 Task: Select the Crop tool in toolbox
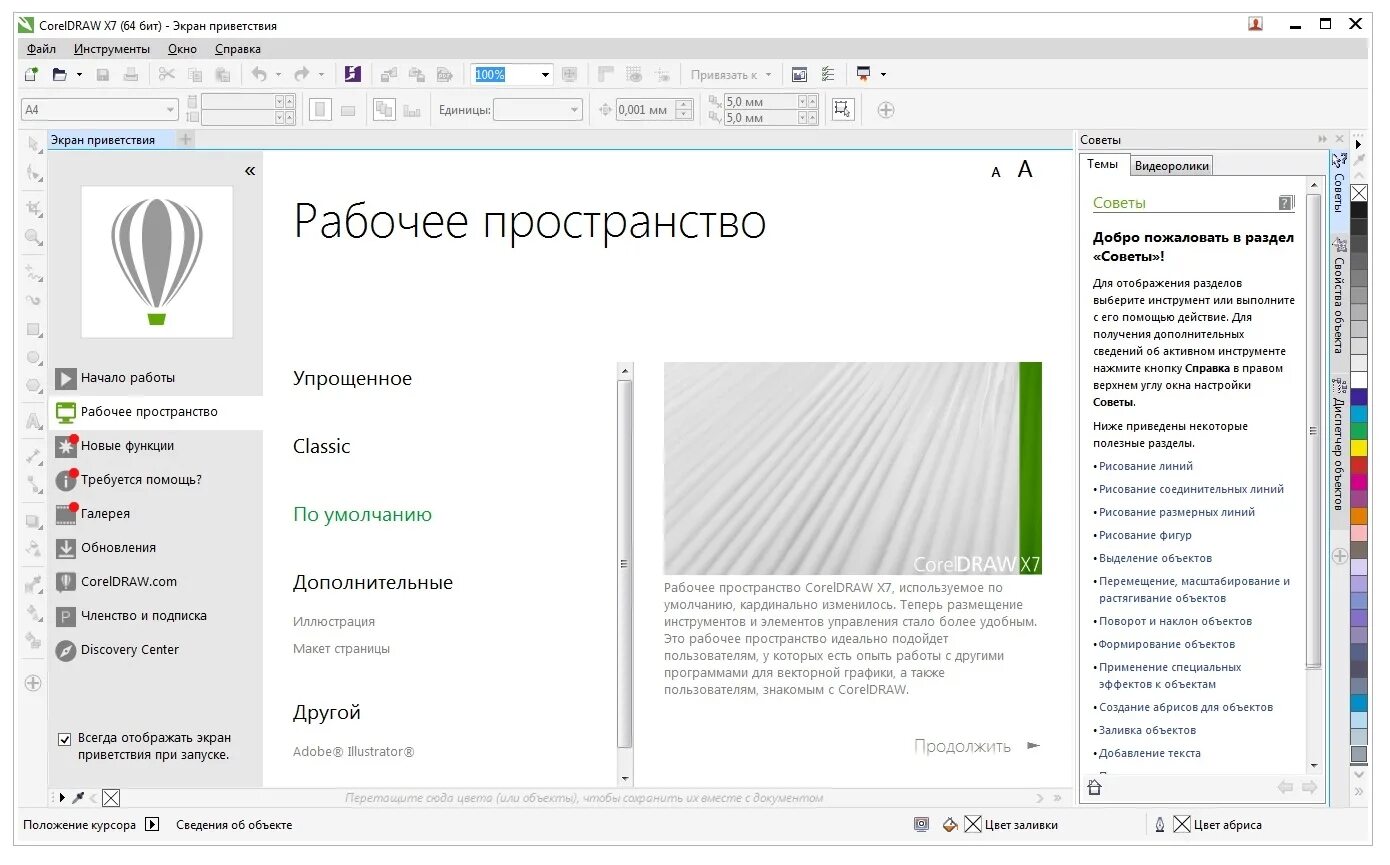[x=34, y=208]
